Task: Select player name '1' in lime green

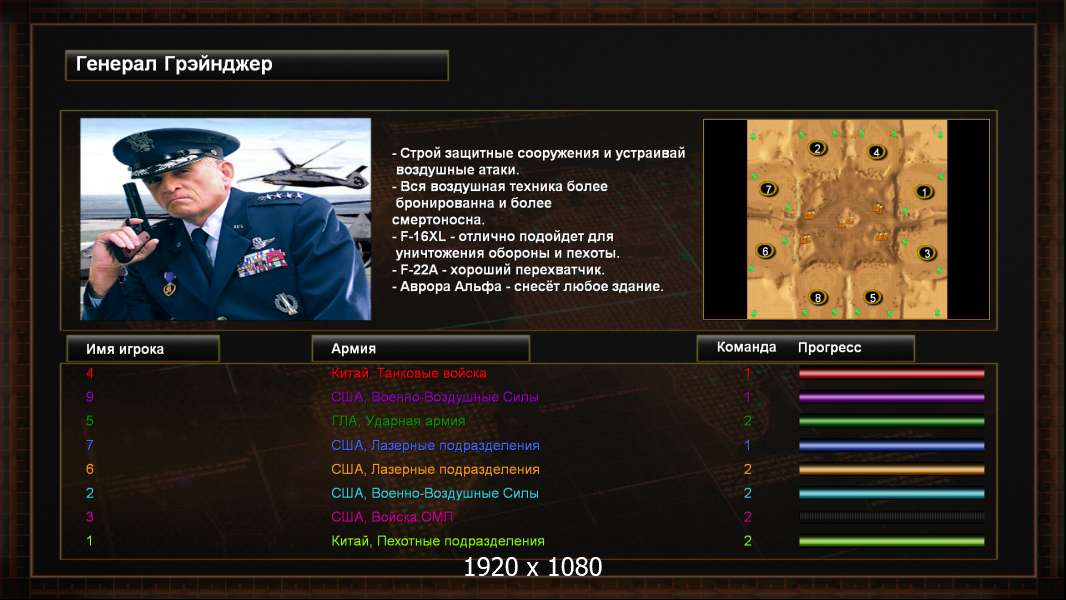Action: (90, 541)
